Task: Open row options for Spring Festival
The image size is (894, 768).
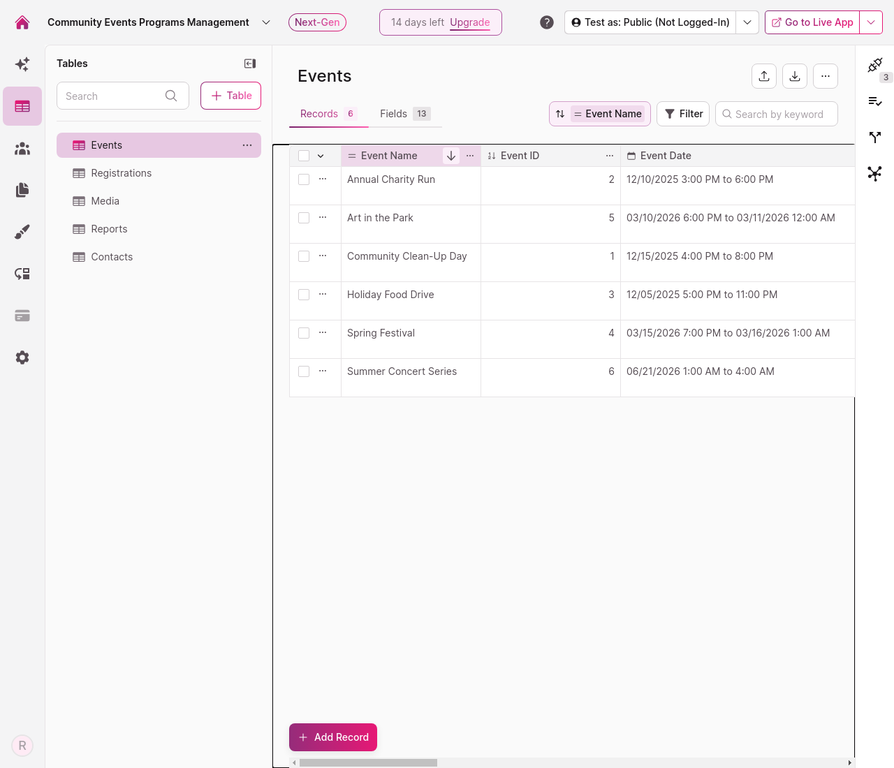Action: tap(323, 332)
